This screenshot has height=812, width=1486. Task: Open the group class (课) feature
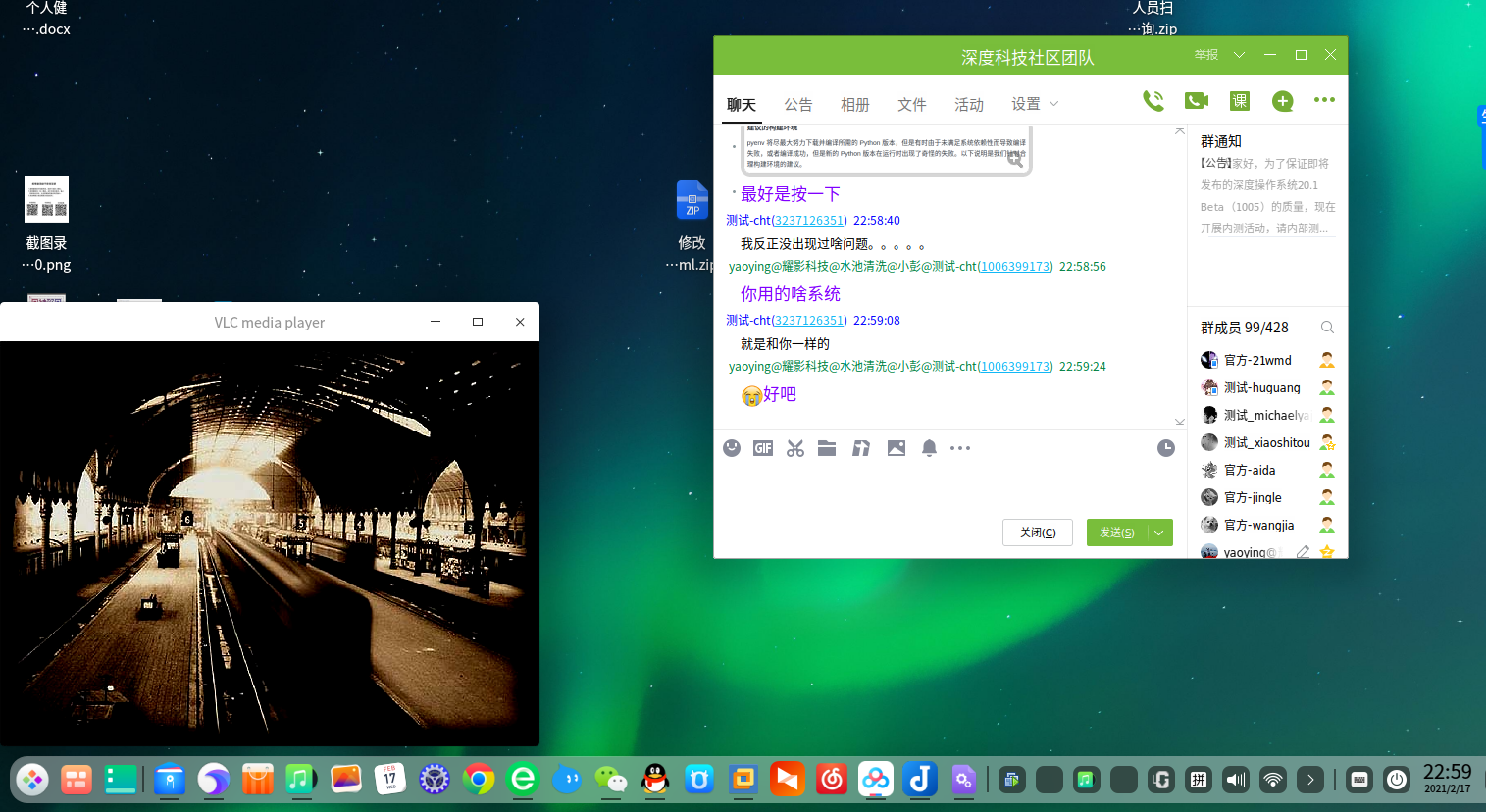pyautogui.click(x=1240, y=100)
